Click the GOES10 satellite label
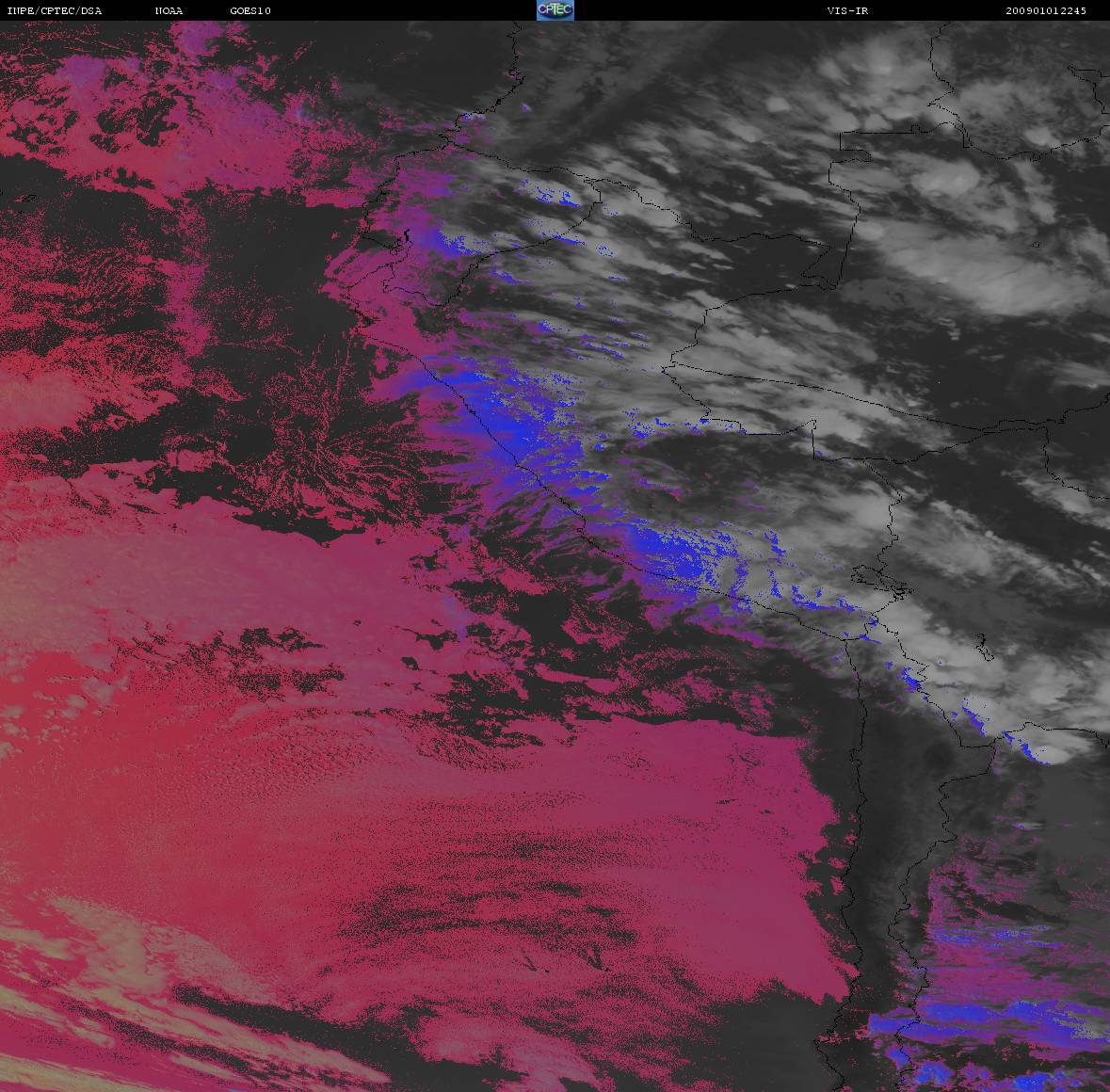Image resolution: width=1110 pixels, height=1092 pixels. [x=250, y=11]
